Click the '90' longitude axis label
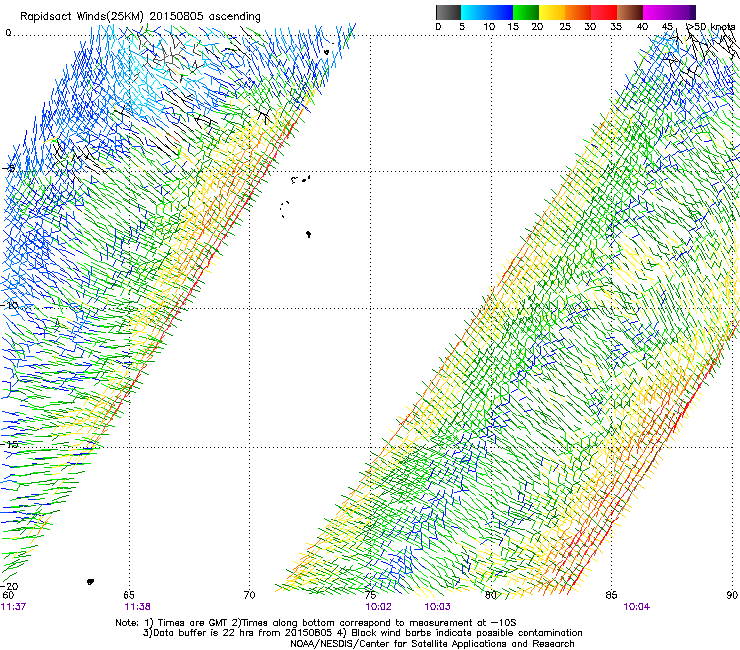The image size is (740, 650). click(732, 595)
